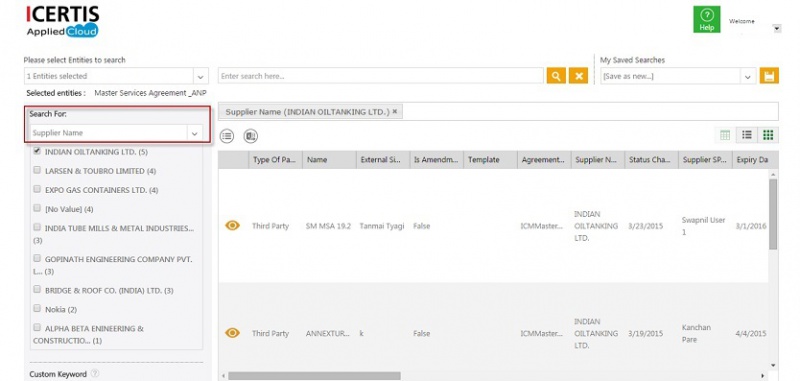Click the Custom Keyword help question icon
The height and width of the screenshot is (381, 800).
pyautogui.click(x=94, y=373)
